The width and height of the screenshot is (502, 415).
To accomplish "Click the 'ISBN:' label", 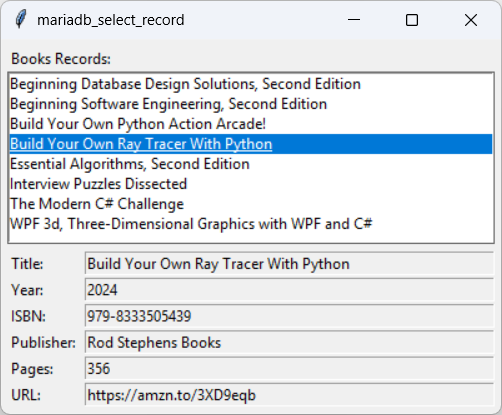I will pyautogui.click(x=28, y=316).
